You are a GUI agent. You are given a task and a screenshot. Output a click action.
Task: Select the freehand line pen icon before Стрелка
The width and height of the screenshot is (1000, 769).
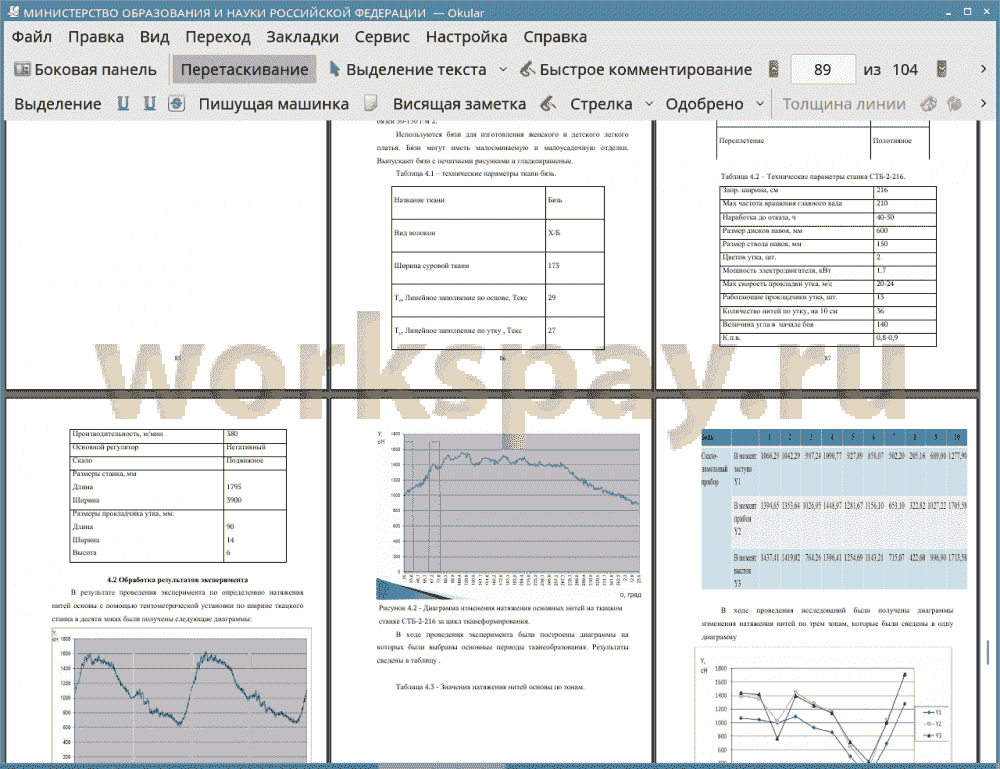click(x=548, y=103)
